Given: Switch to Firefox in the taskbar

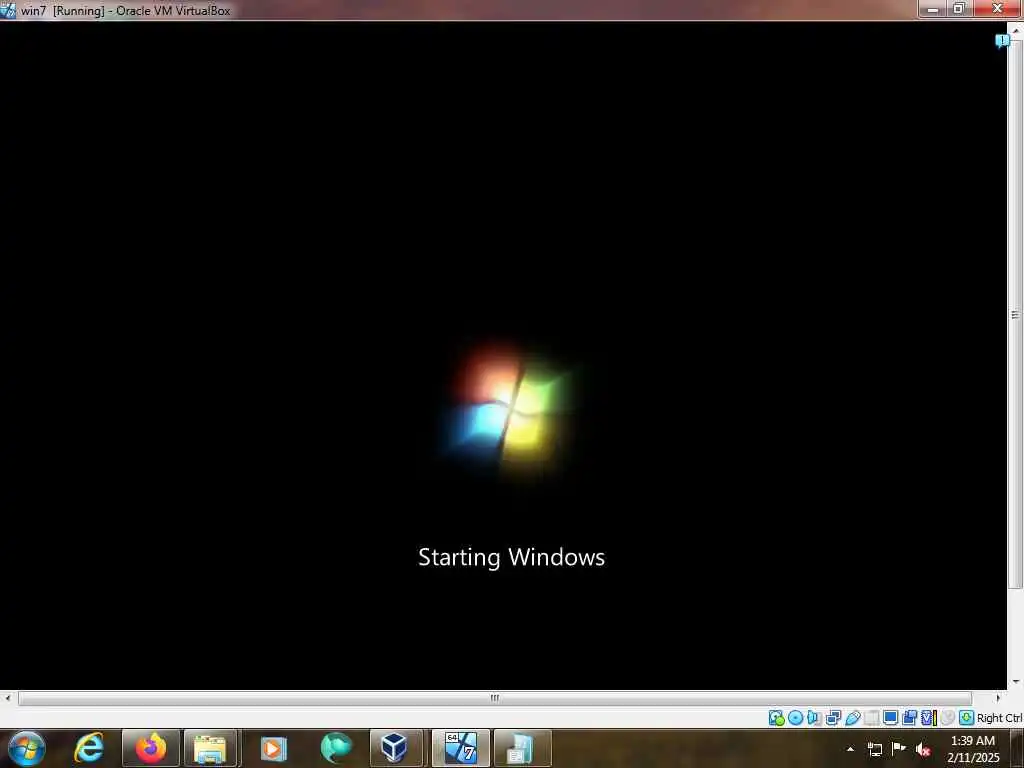Looking at the screenshot, I should [151, 748].
